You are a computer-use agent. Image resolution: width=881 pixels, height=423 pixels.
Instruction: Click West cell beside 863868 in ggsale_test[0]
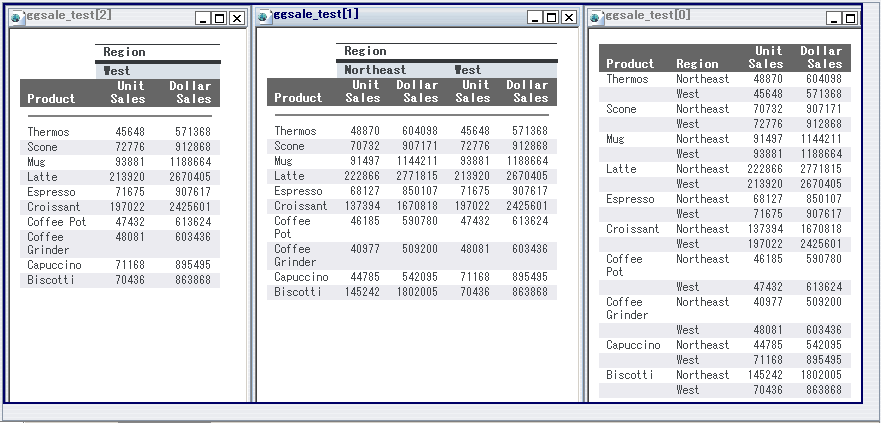point(688,390)
